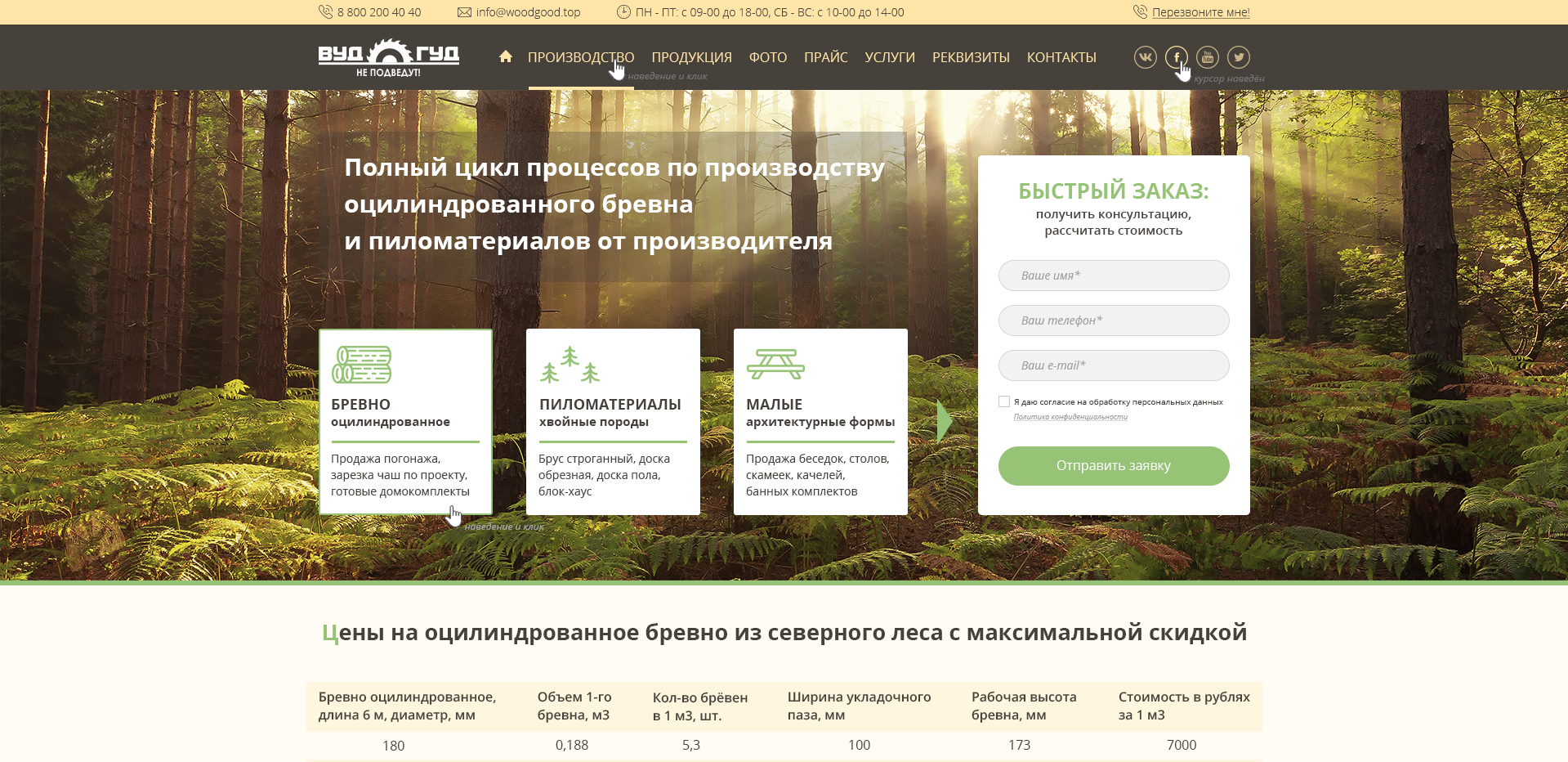Click the Бревно оцилиндрованное column header
The height and width of the screenshot is (762, 1568).
pos(408,706)
